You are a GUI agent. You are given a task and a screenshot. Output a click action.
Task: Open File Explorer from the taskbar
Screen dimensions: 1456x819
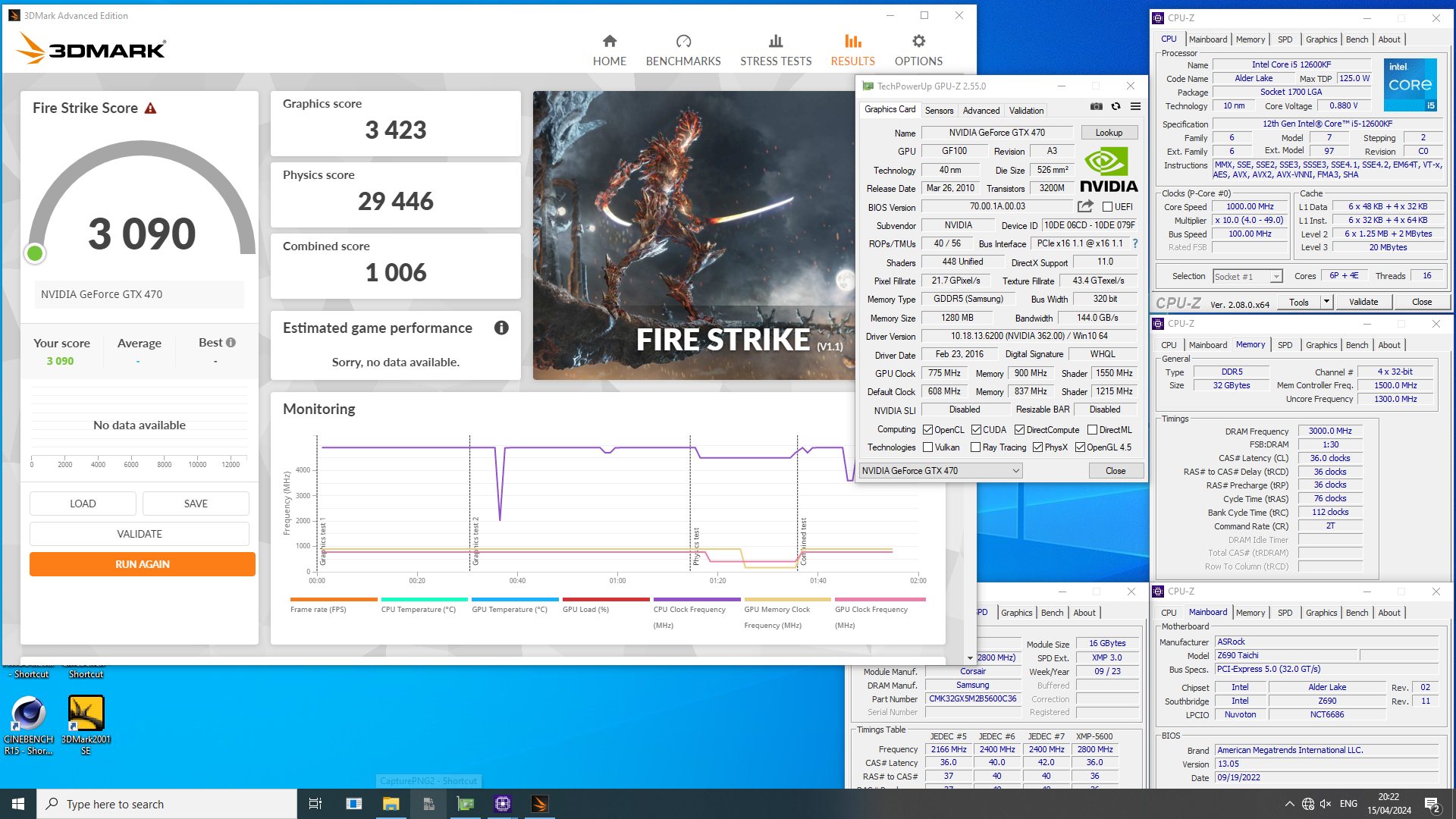391,804
